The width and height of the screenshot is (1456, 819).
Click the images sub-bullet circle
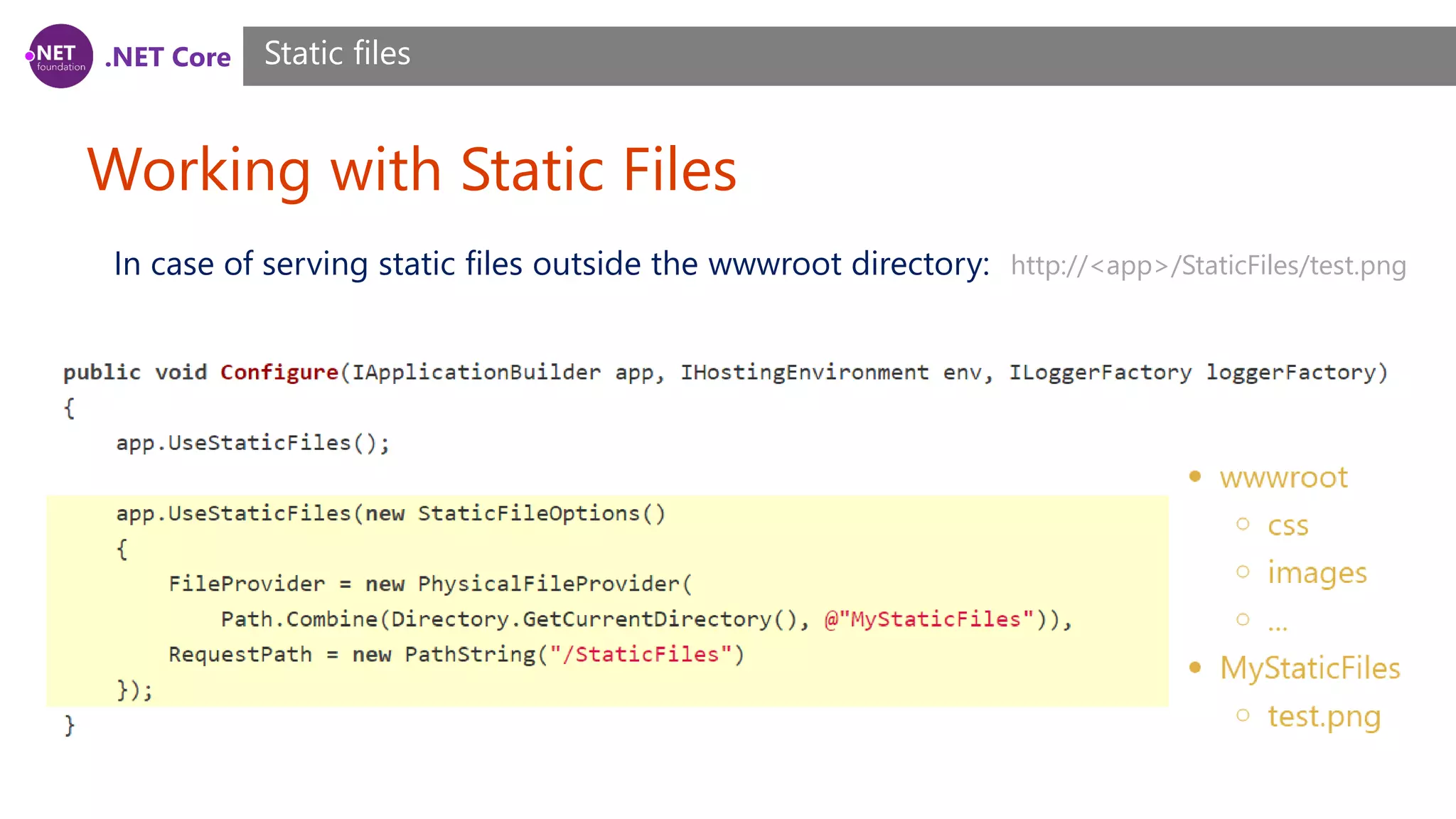coord(1243,572)
